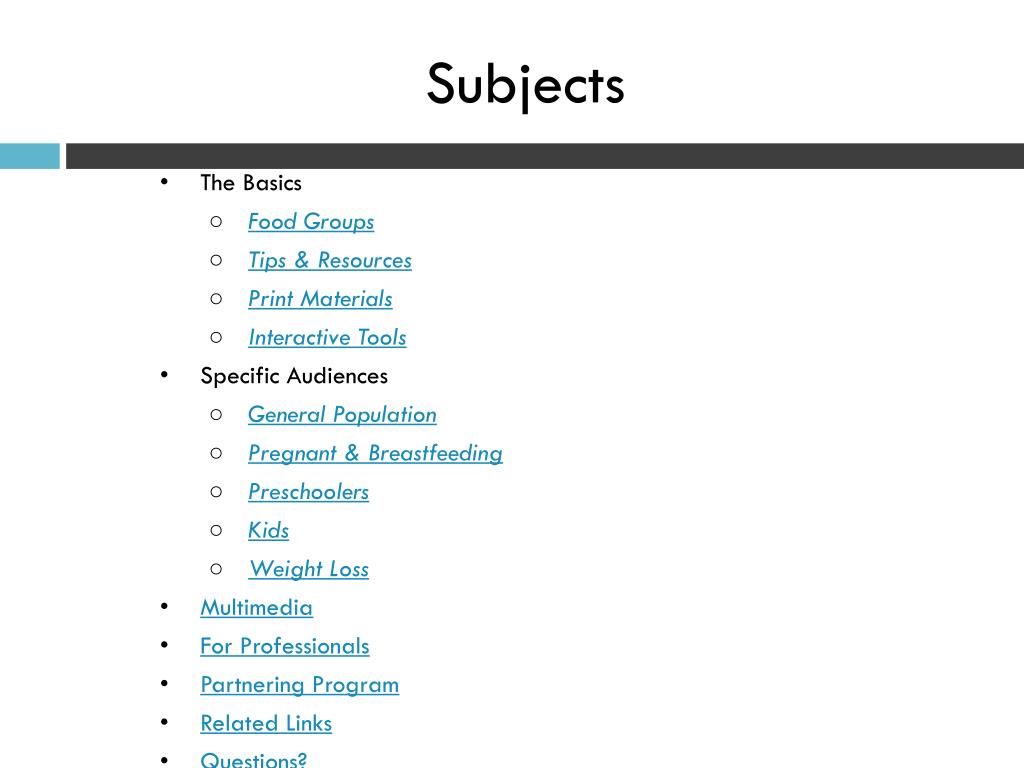Open the Food Groups link
The width and height of the screenshot is (1024, 768).
[311, 222]
